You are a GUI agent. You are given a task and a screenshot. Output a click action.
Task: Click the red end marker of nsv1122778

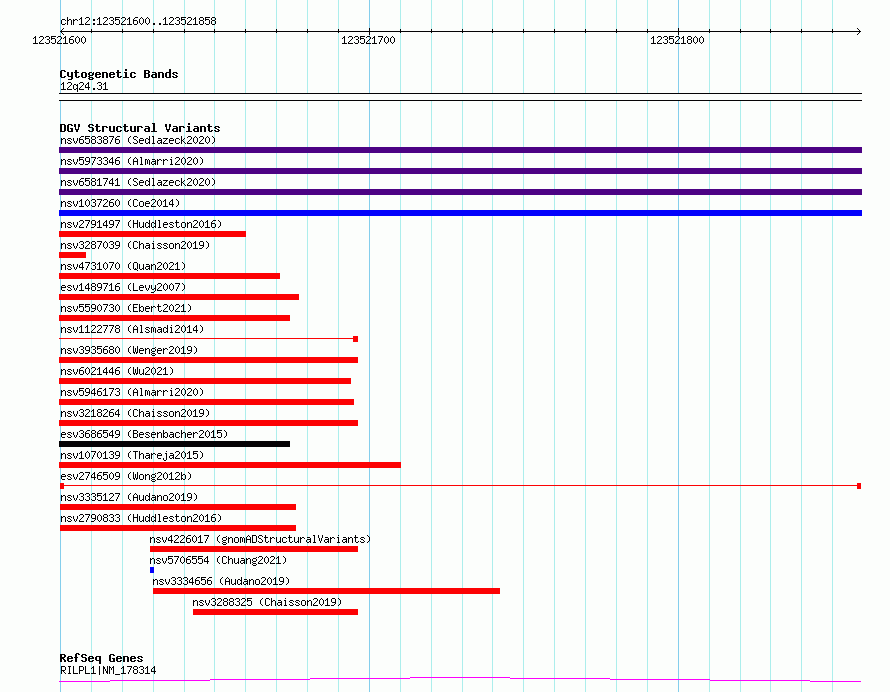(355, 339)
